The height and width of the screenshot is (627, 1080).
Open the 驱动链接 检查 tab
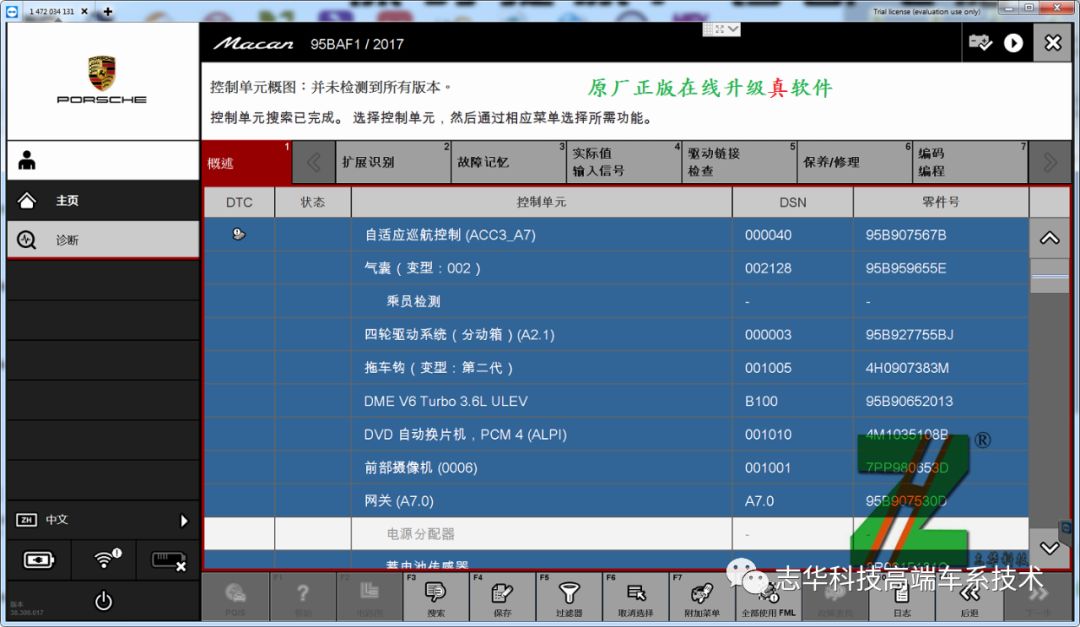click(x=739, y=163)
